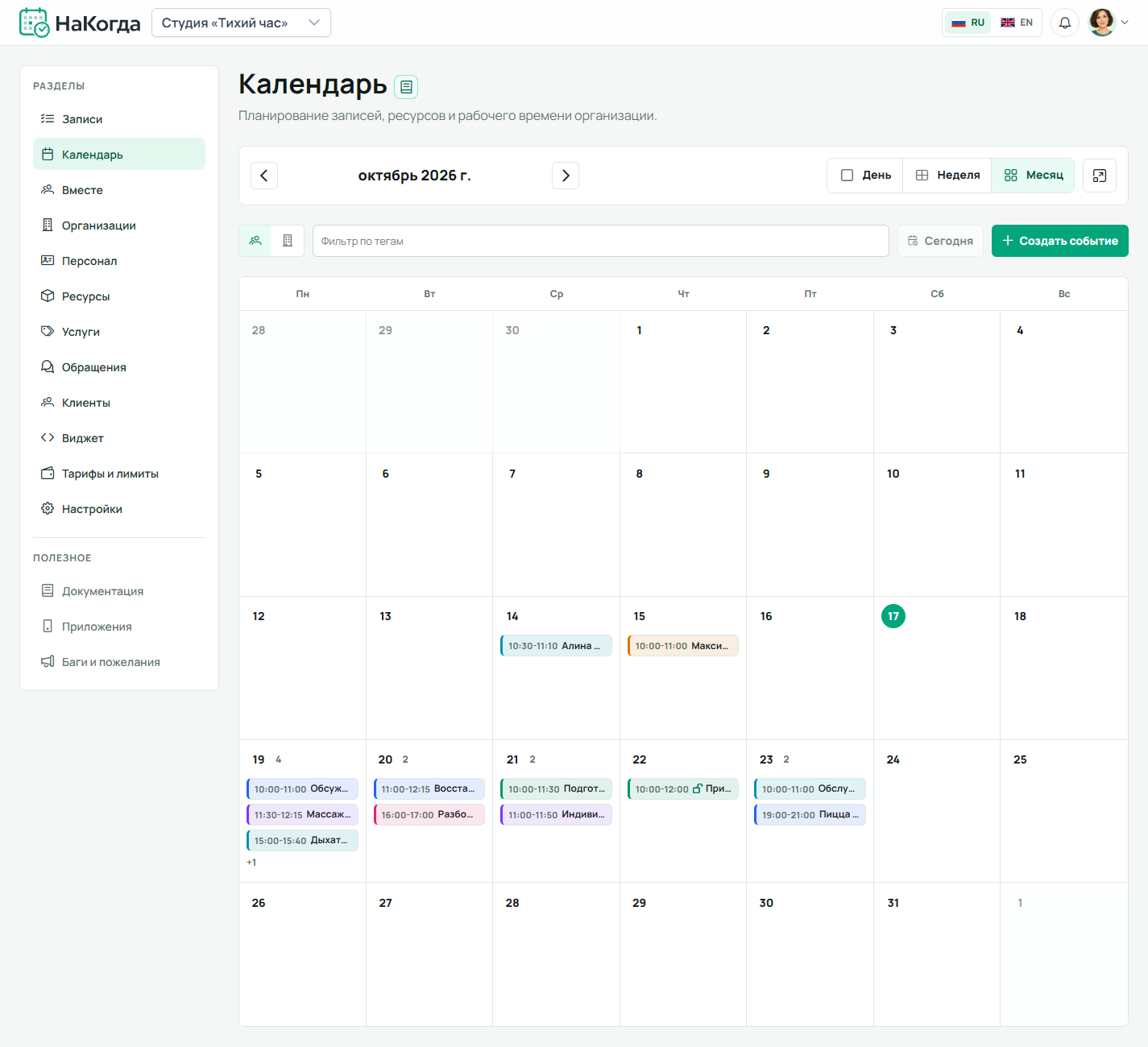Screen dimensions: 1148x1047
Task: Switch to the День view
Action: pos(865,176)
